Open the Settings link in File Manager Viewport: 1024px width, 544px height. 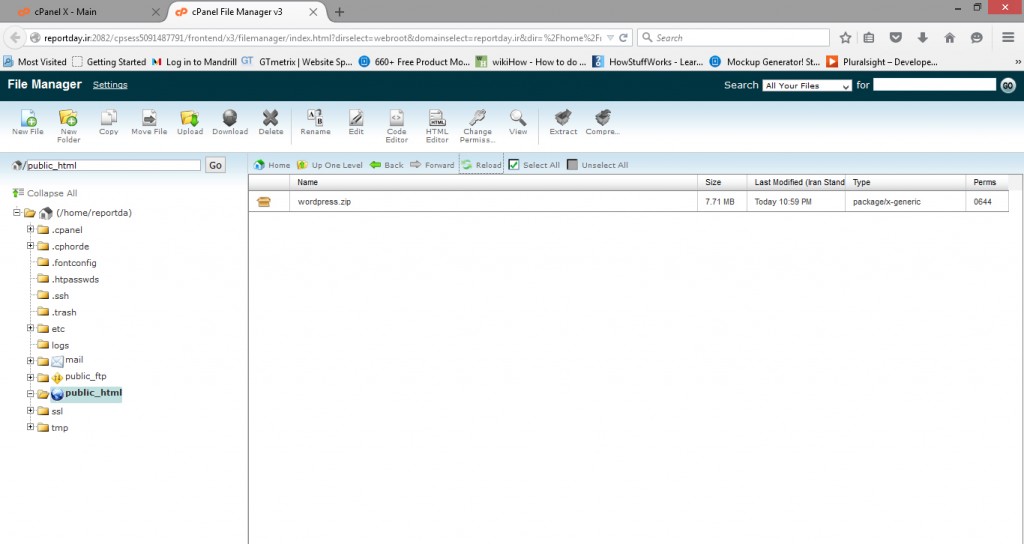110,85
